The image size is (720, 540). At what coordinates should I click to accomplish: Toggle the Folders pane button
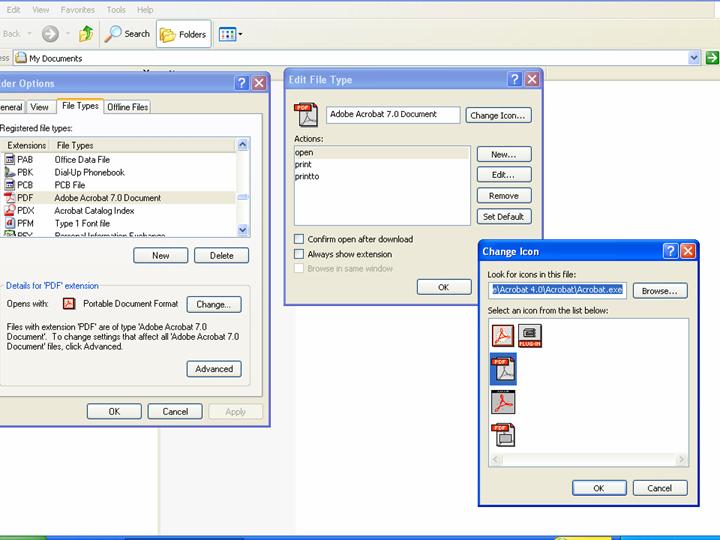click(184, 34)
